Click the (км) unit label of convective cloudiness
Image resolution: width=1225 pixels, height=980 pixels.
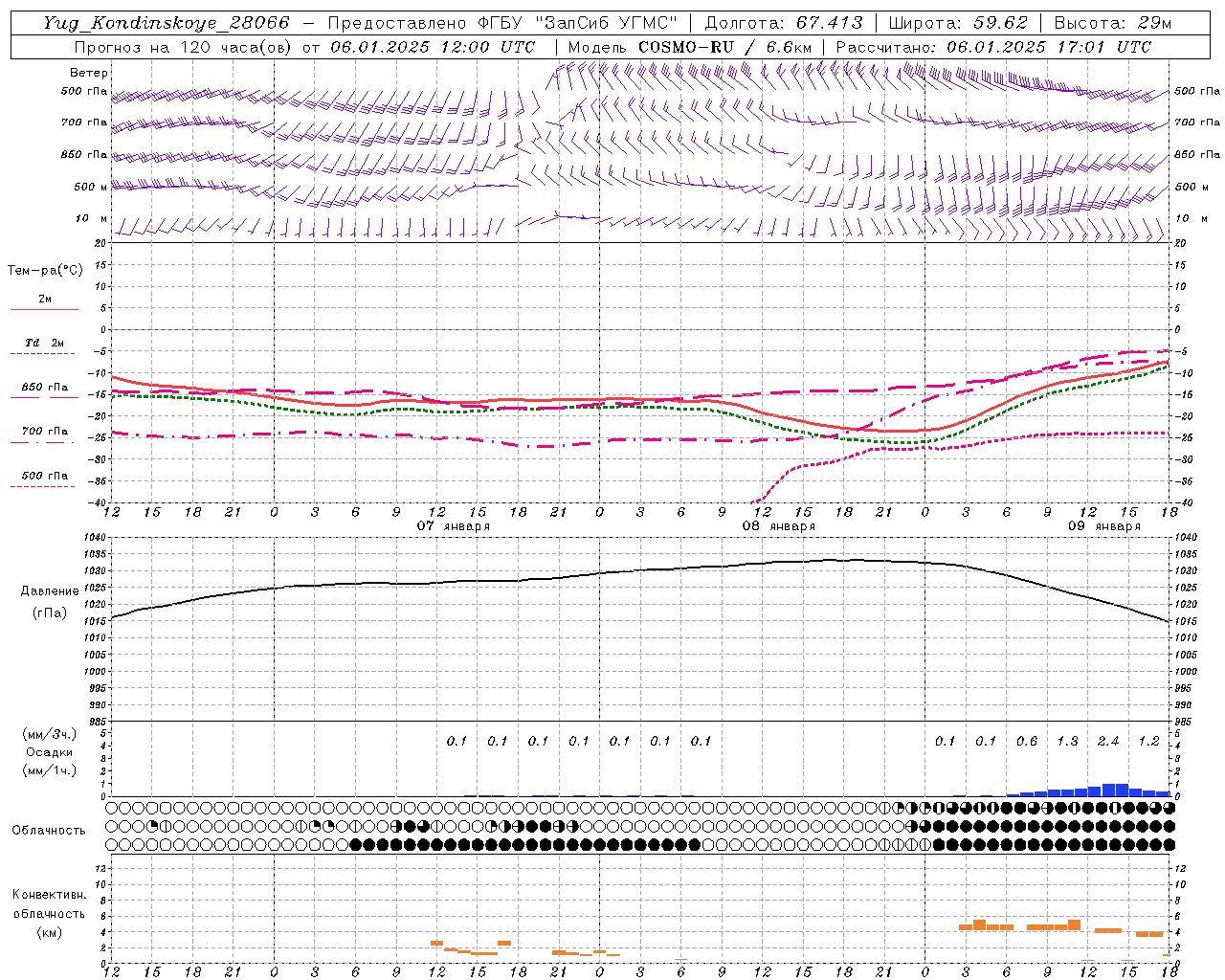(x=49, y=932)
